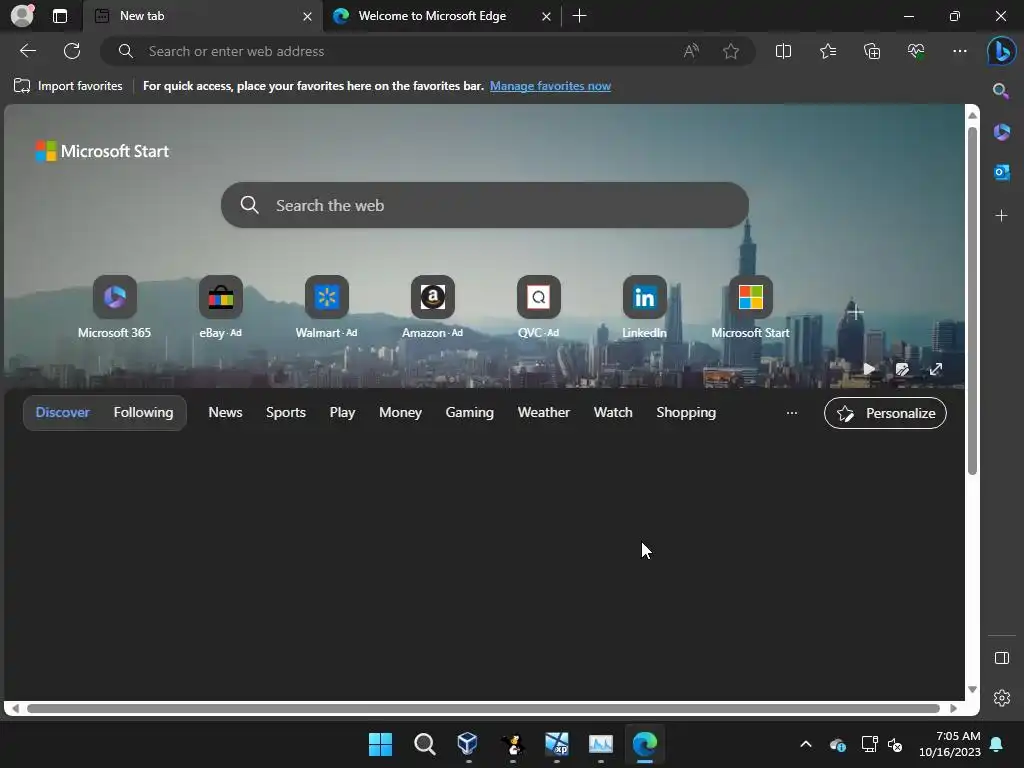The height and width of the screenshot is (768, 1024).
Task: Open Settings and more menu
Action: click(960, 51)
